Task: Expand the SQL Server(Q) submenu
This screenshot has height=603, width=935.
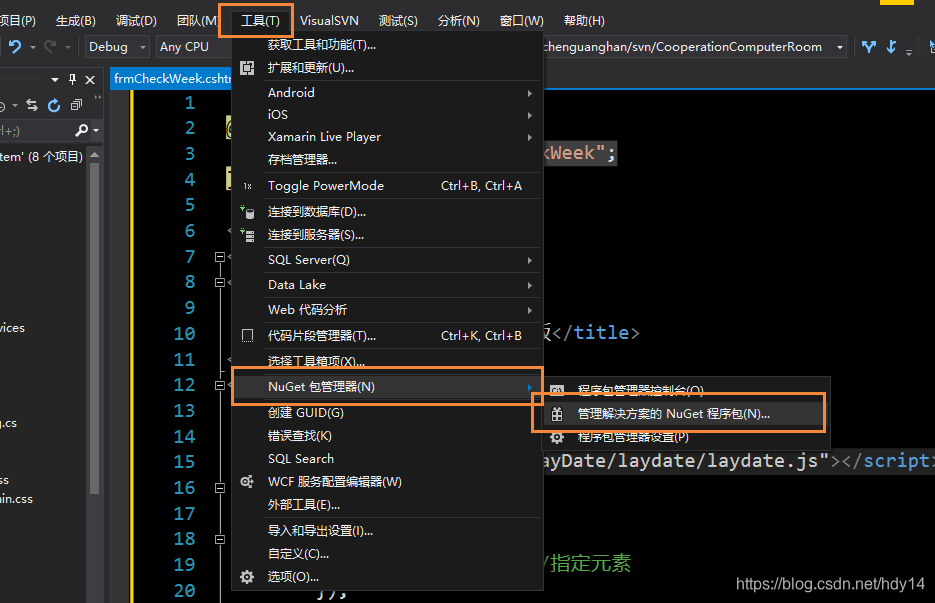Action: pyautogui.click(x=385, y=260)
